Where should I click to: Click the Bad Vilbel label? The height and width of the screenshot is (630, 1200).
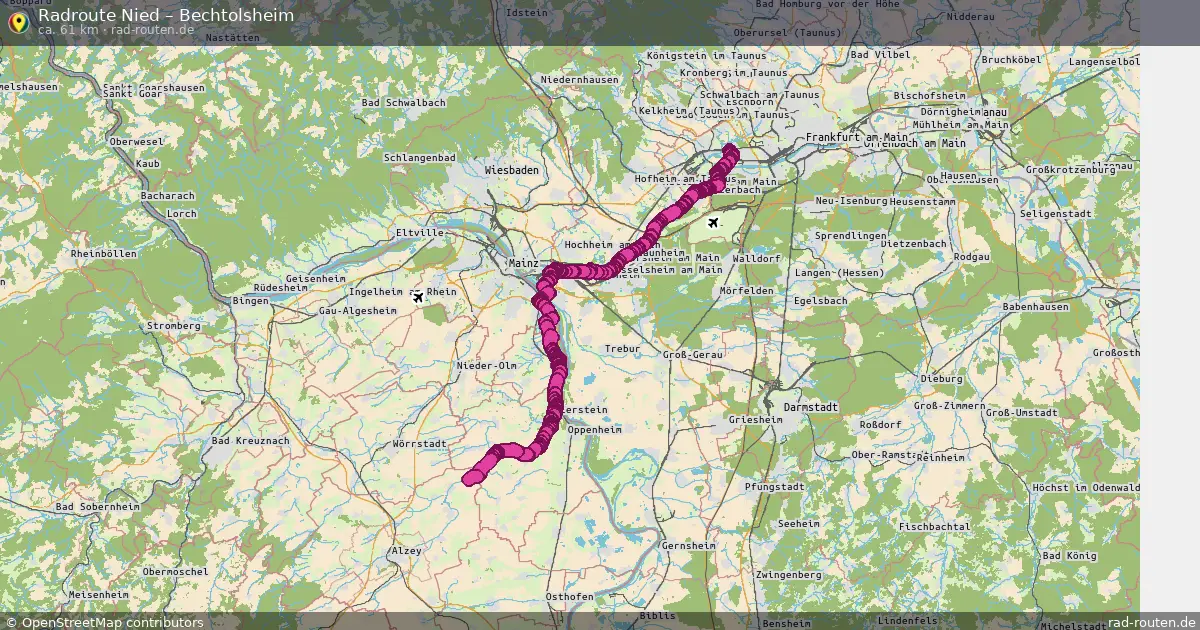click(x=879, y=53)
